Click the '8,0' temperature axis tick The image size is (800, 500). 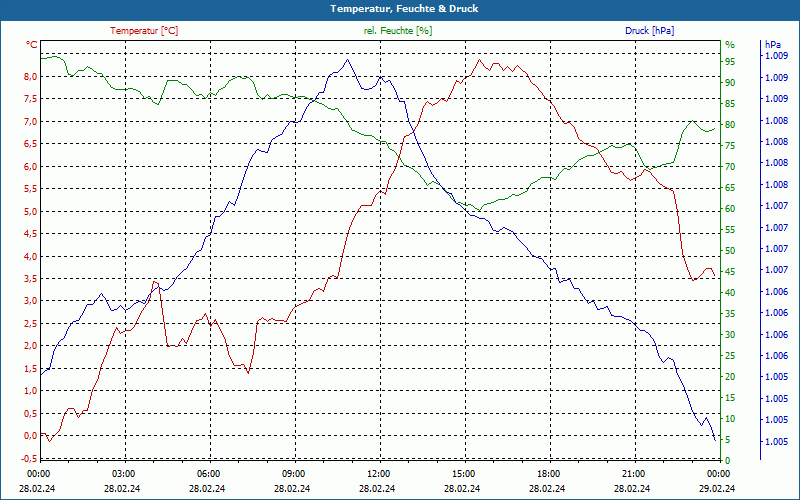tap(31, 77)
